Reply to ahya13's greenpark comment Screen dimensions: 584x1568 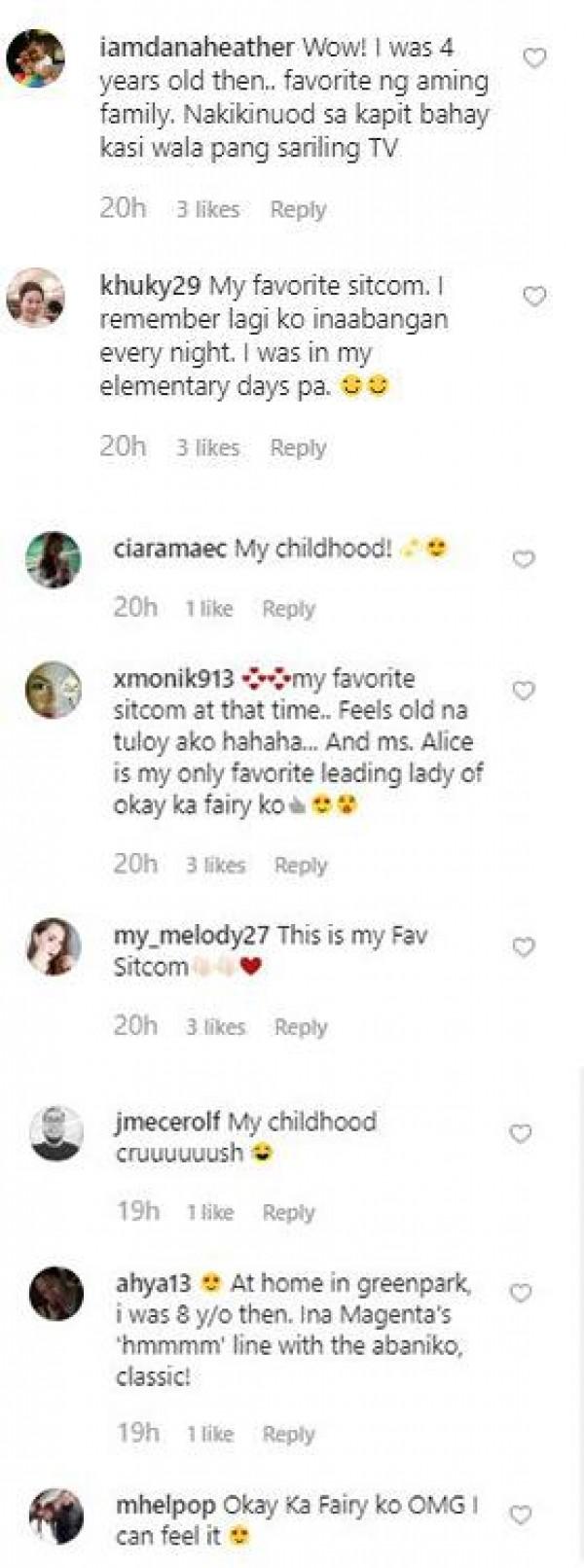tap(289, 1434)
